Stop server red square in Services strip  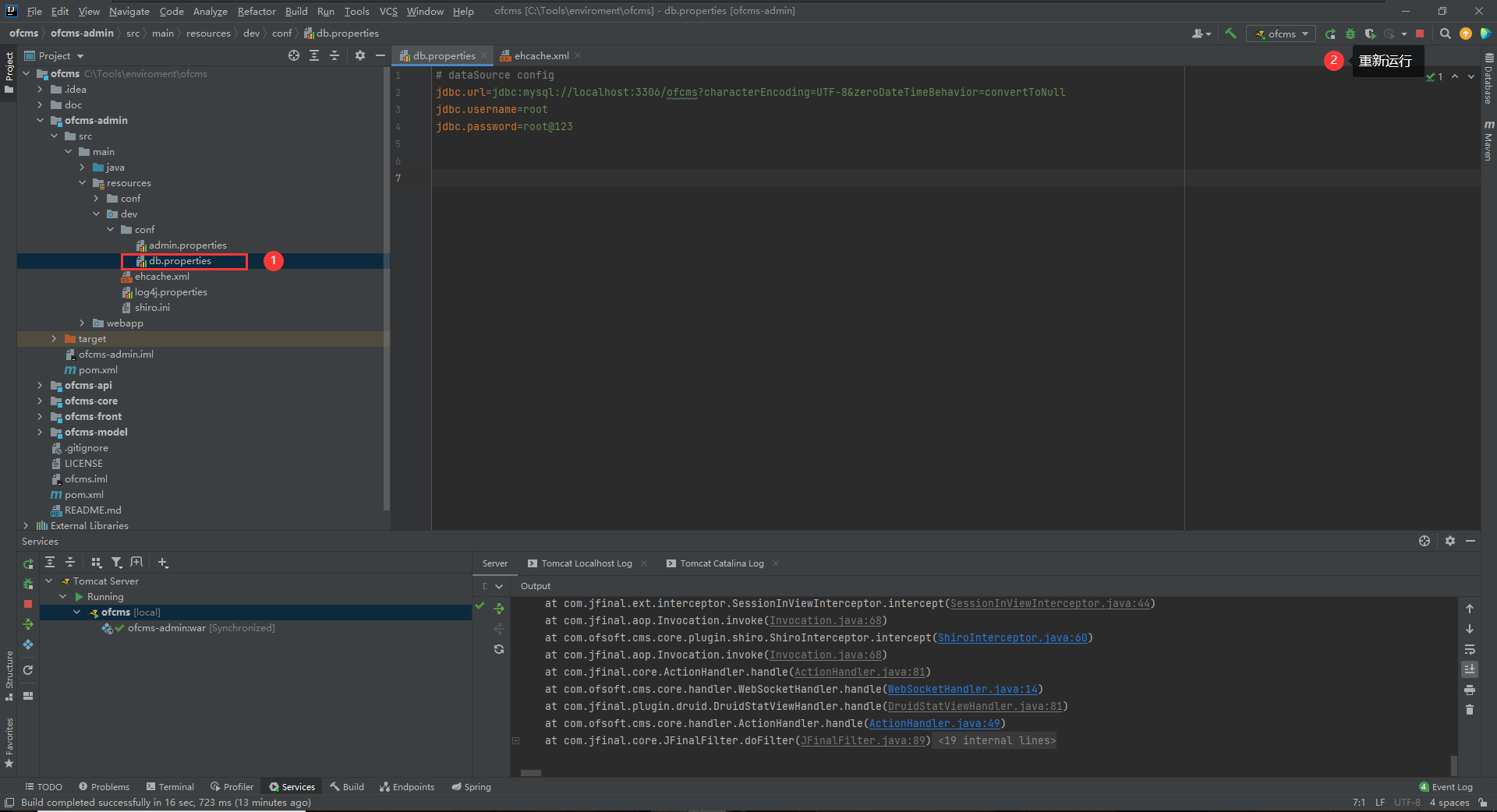pos(28,604)
